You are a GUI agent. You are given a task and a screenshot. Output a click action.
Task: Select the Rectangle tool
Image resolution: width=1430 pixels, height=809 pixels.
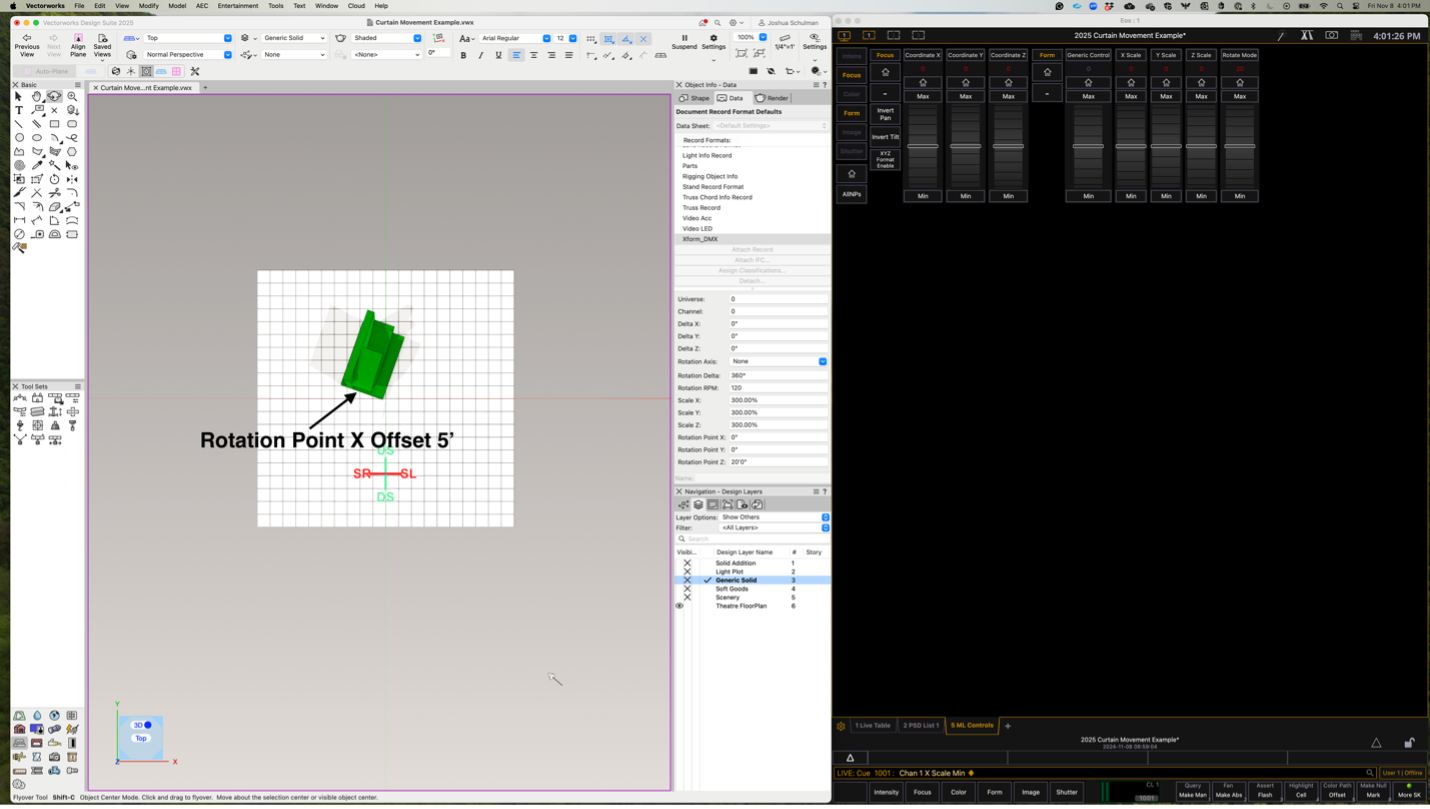54,124
